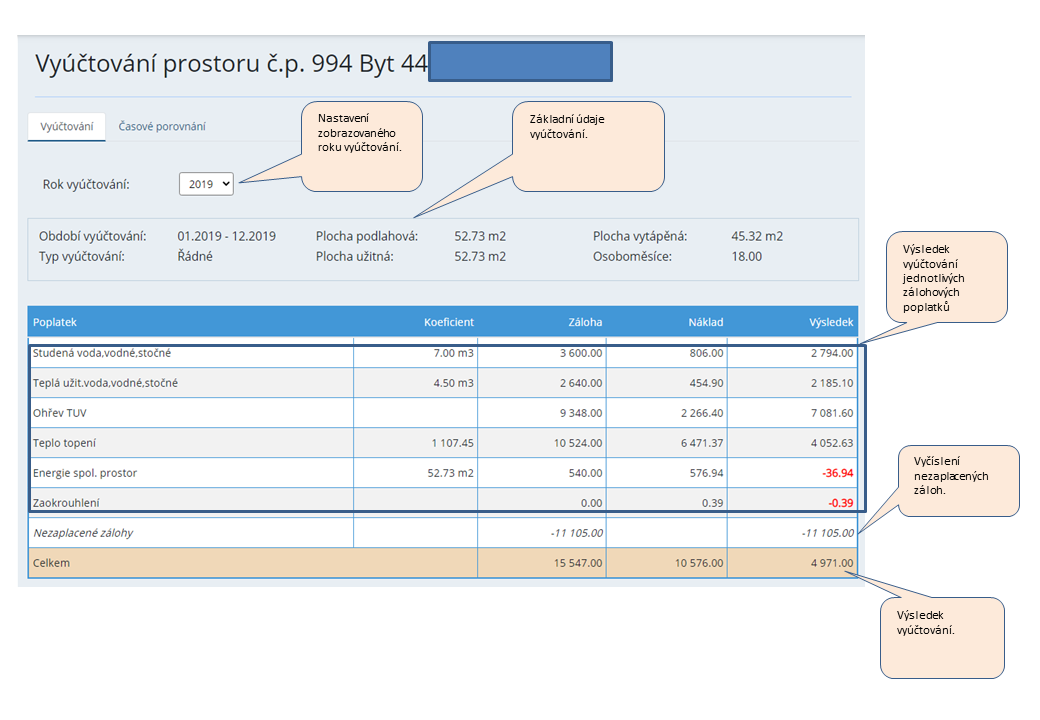
Task: Click the Nezaplacené zálohy row label
Action: 83,533
